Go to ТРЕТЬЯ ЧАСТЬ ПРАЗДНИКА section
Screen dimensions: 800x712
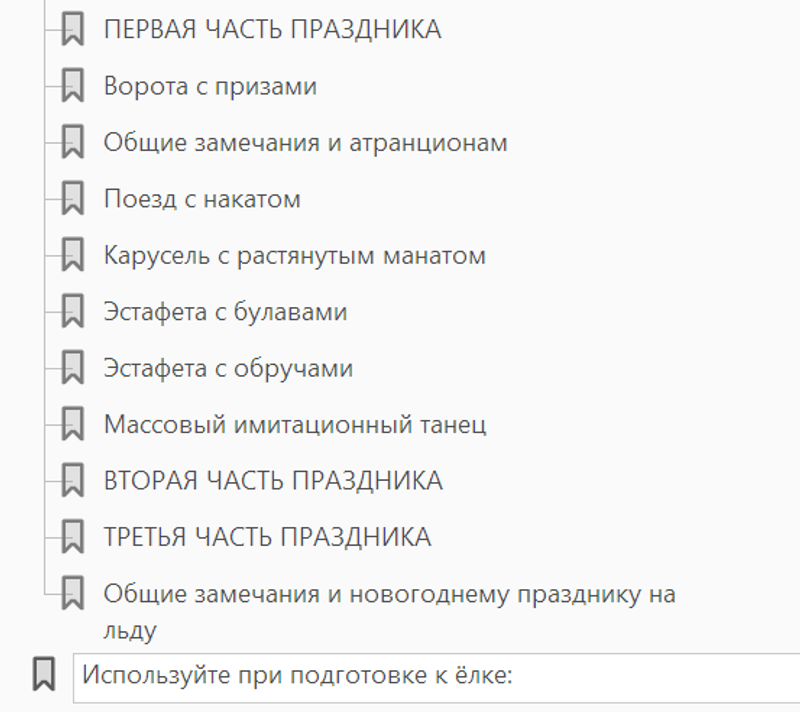pos(267,537)
